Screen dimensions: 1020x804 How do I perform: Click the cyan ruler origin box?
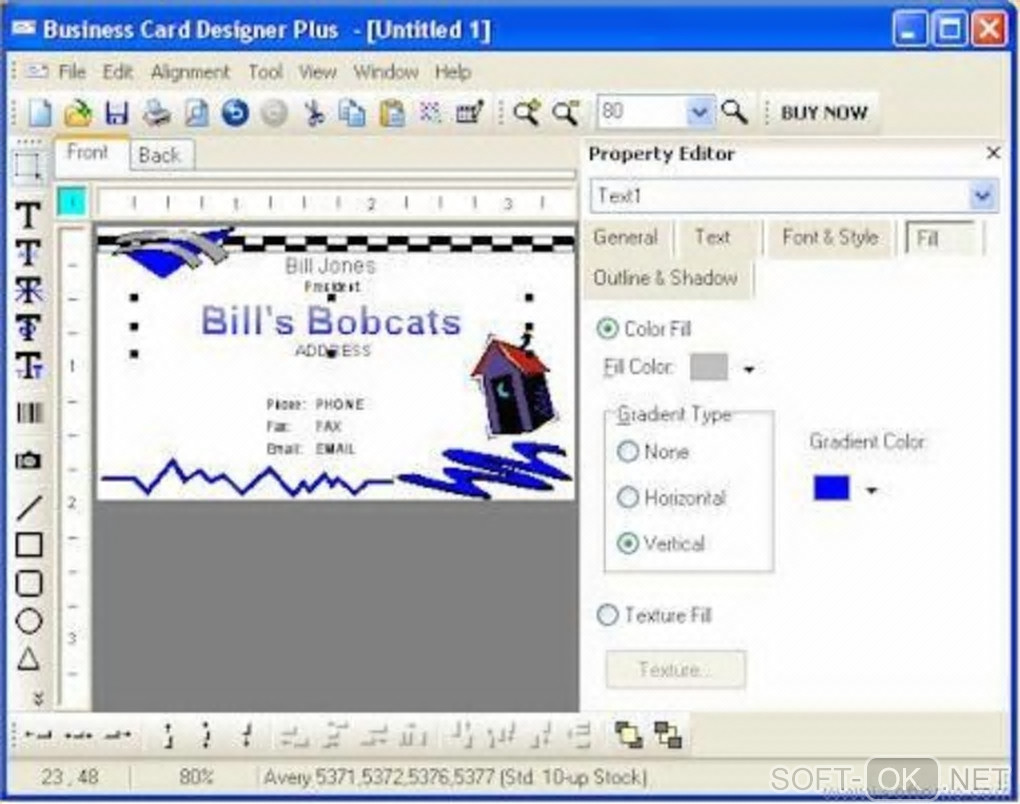pos(72,201)
